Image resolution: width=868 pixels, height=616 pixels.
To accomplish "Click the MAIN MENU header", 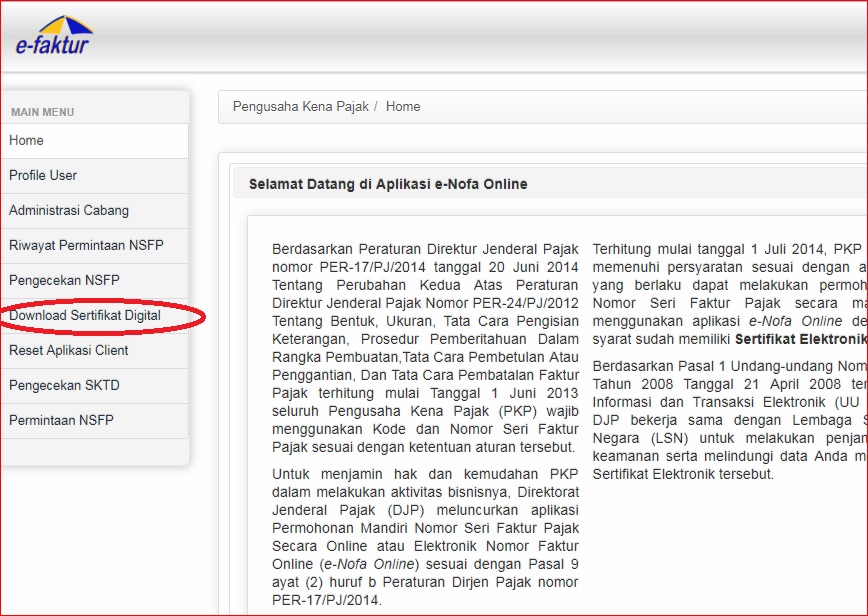I will pos(43,112).
